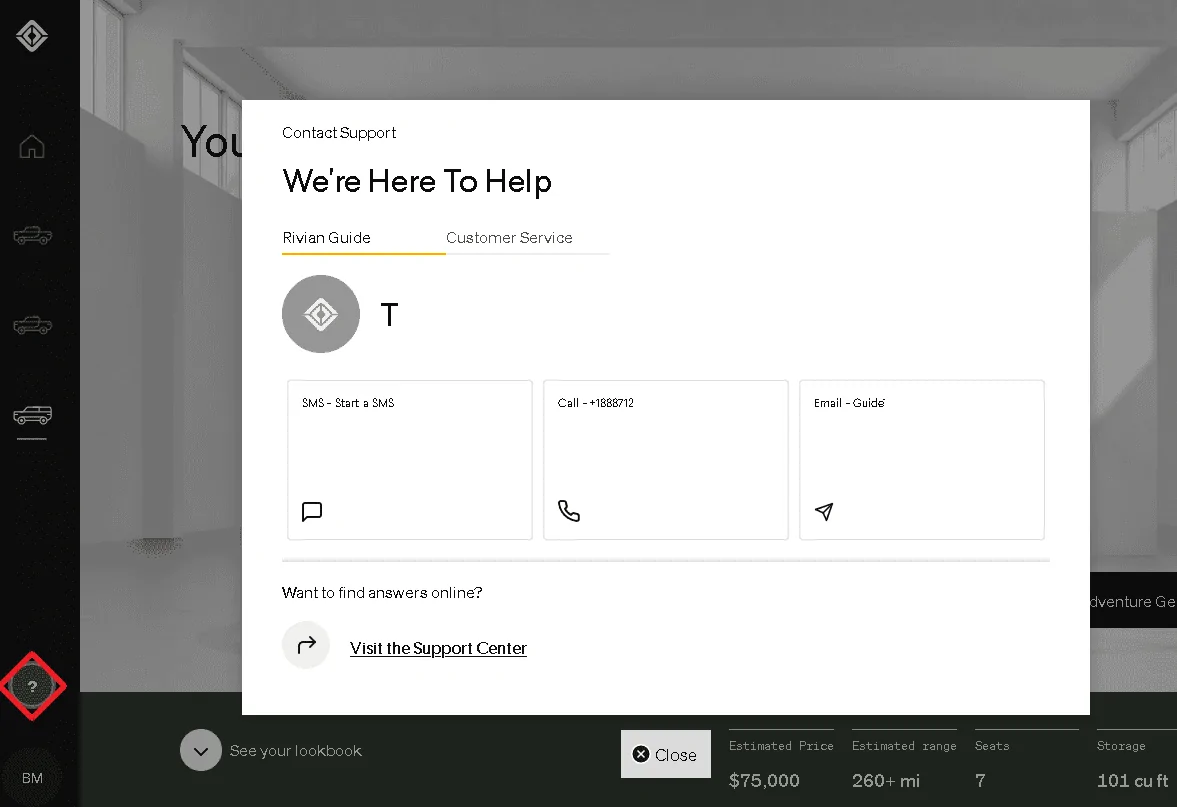The image size is (1177, 807).
Task: Select the second pickup truck icon in the sidebar
Action: (32, 325)
